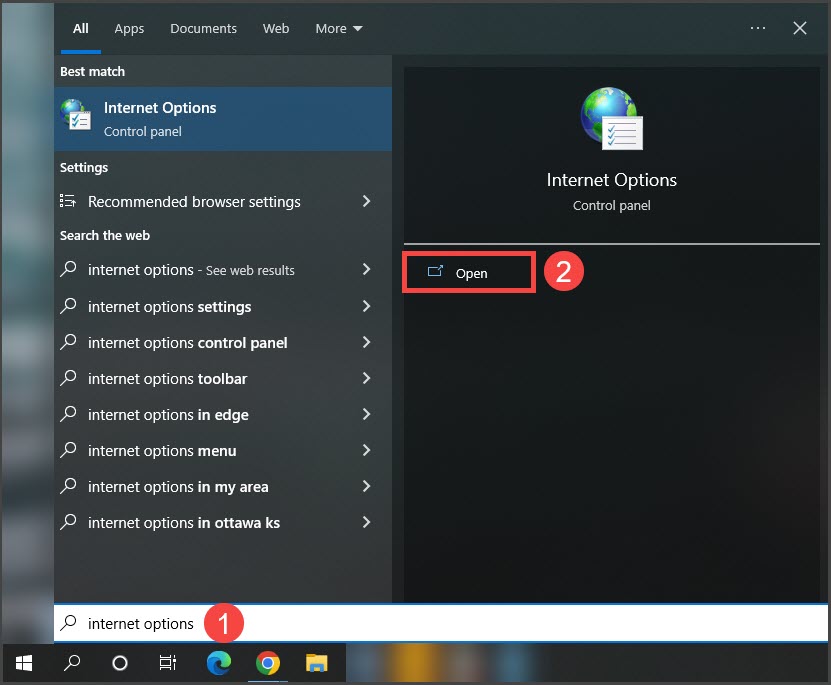This screenshot has width=831, height=685.
Task: Click magnifier icon beside 'internet options toolbar'
Action: [x=68, y=378]
